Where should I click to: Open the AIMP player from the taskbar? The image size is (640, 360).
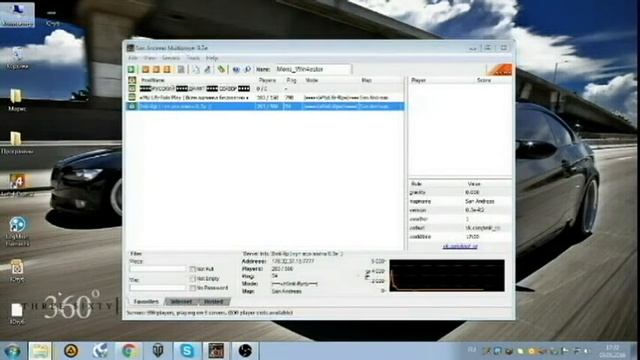71,351
